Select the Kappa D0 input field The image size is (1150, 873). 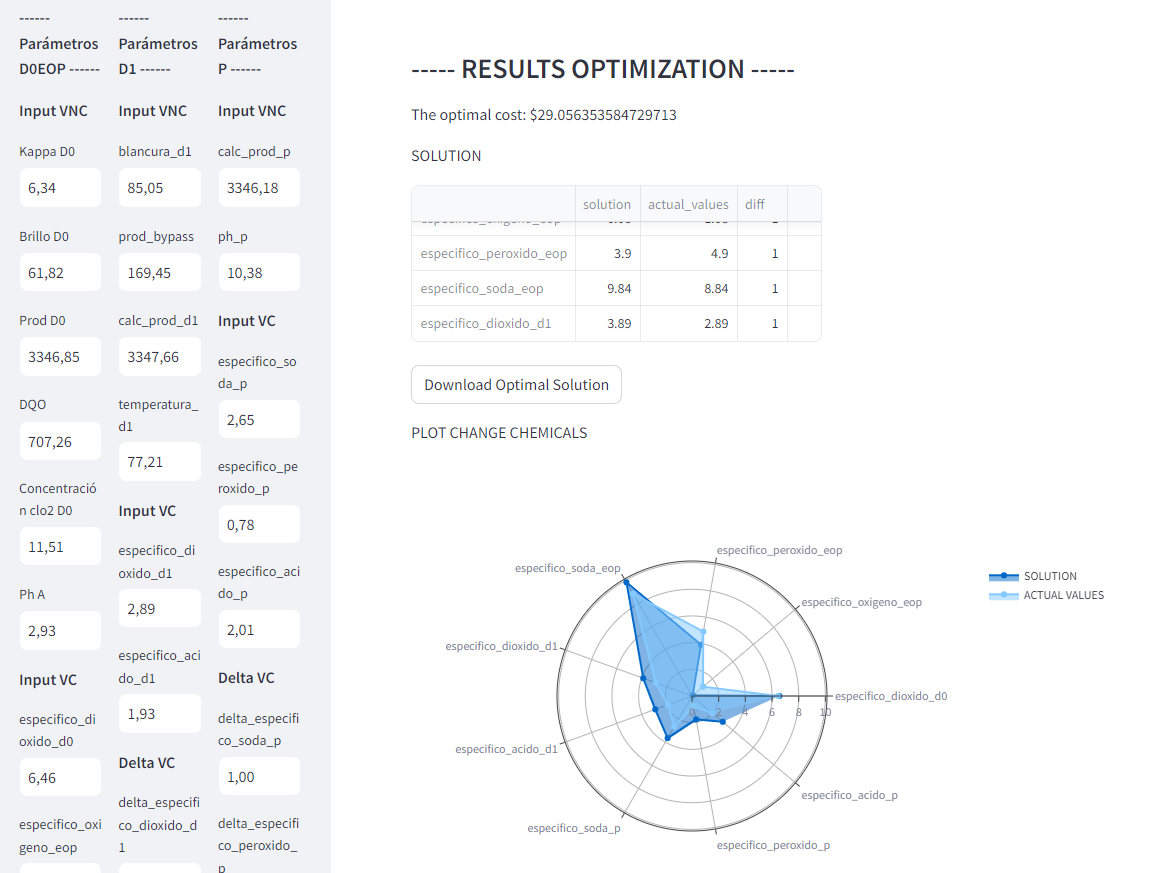click(60, 187)
